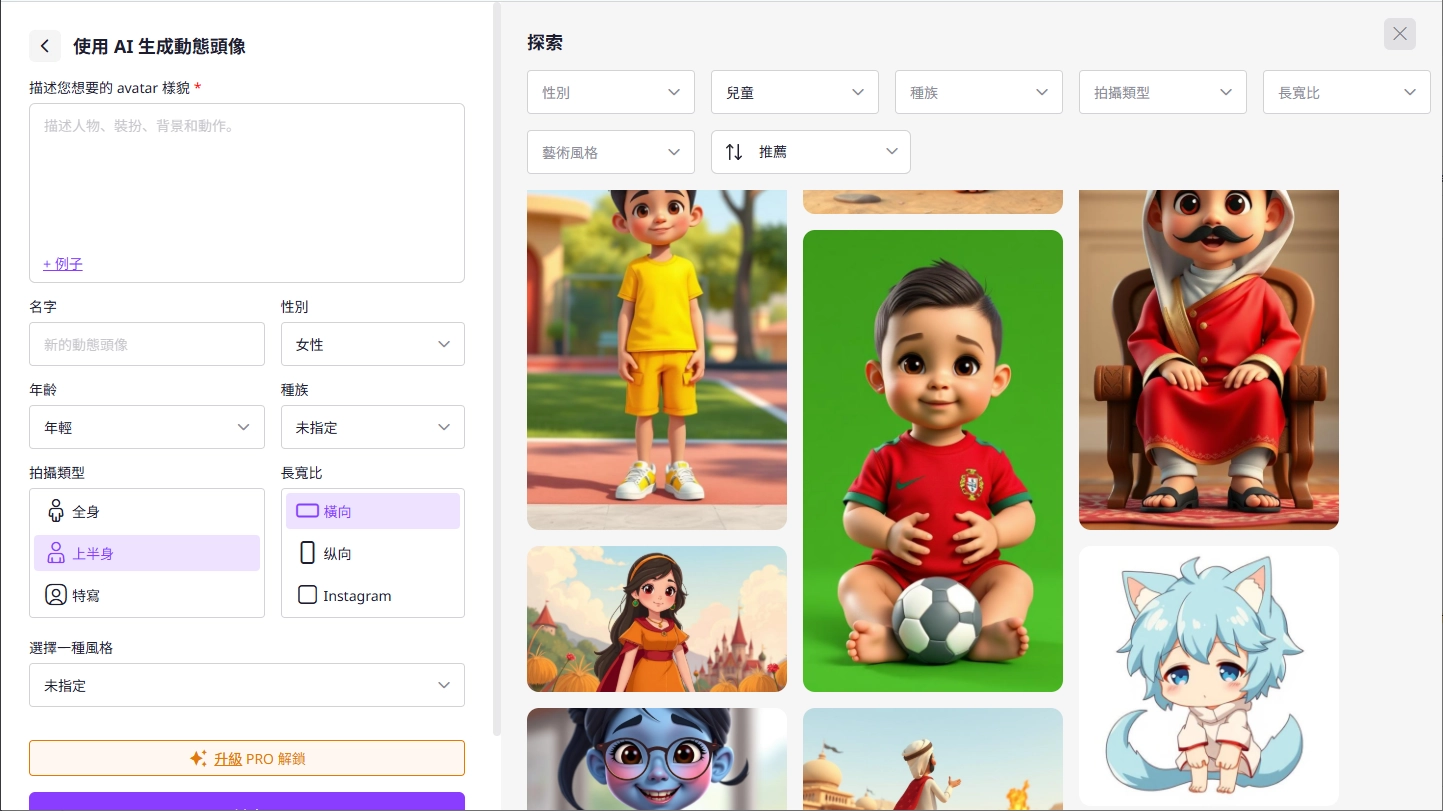Close the explore panel with X
This screenshot has height=811, width=1443.
tap(1400, 34)
